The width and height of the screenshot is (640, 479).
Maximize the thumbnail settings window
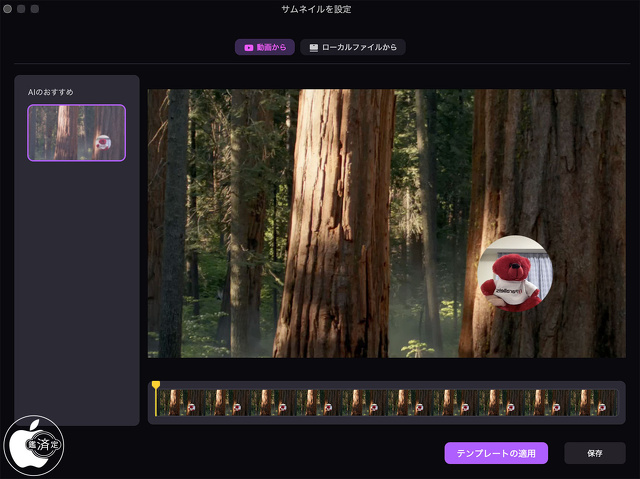(x=35, y=9)
